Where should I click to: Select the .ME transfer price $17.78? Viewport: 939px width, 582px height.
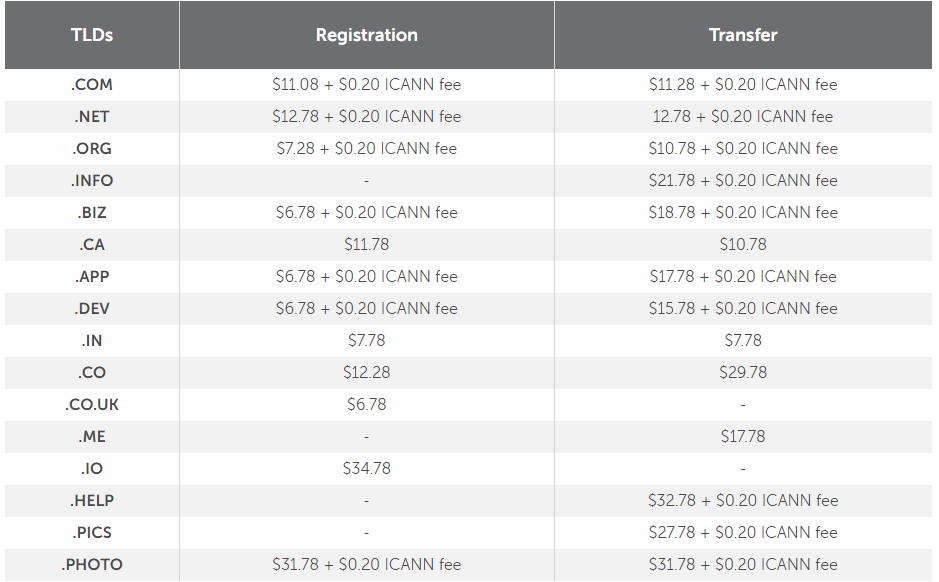pyautogui.click(x=743, y=437)
